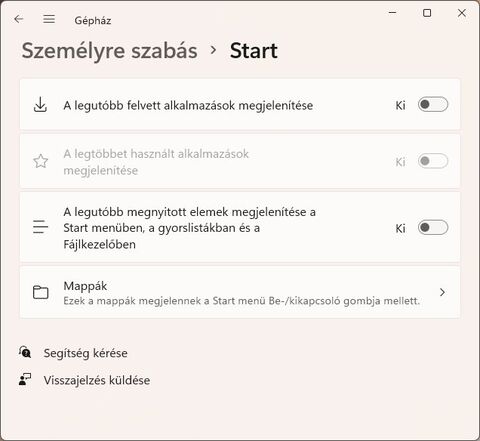The image size is (480, 441).
Task: Click the back arrow icon
Action: (19, 19)
